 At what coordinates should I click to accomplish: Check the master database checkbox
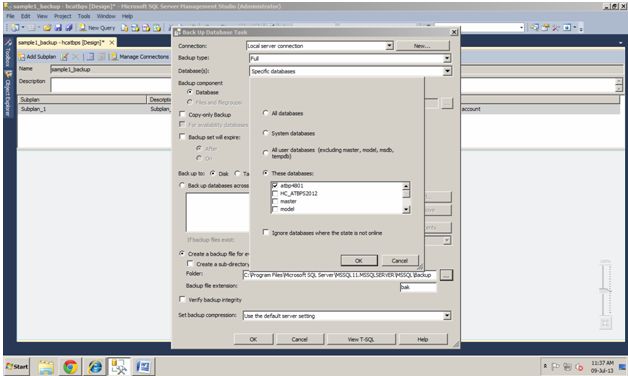275,201
